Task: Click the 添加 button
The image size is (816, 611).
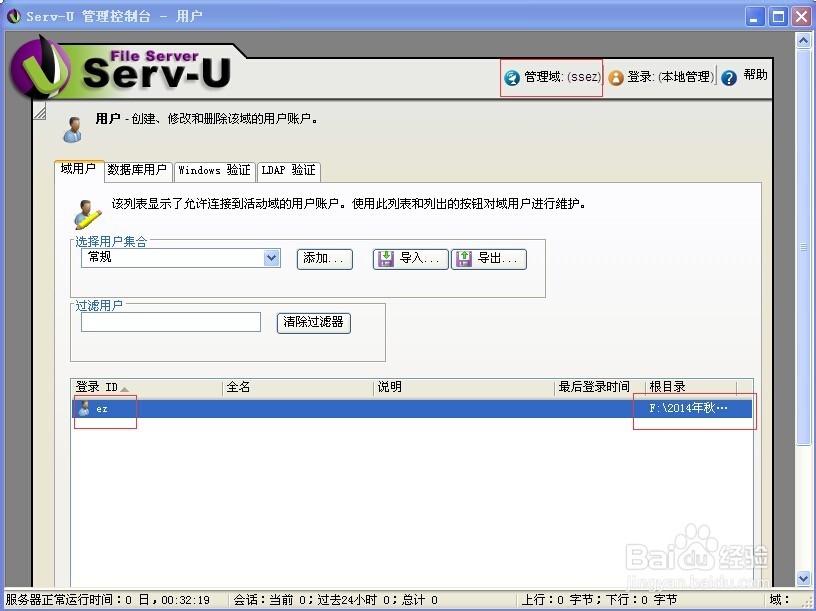Action: (x=325, y=259)
